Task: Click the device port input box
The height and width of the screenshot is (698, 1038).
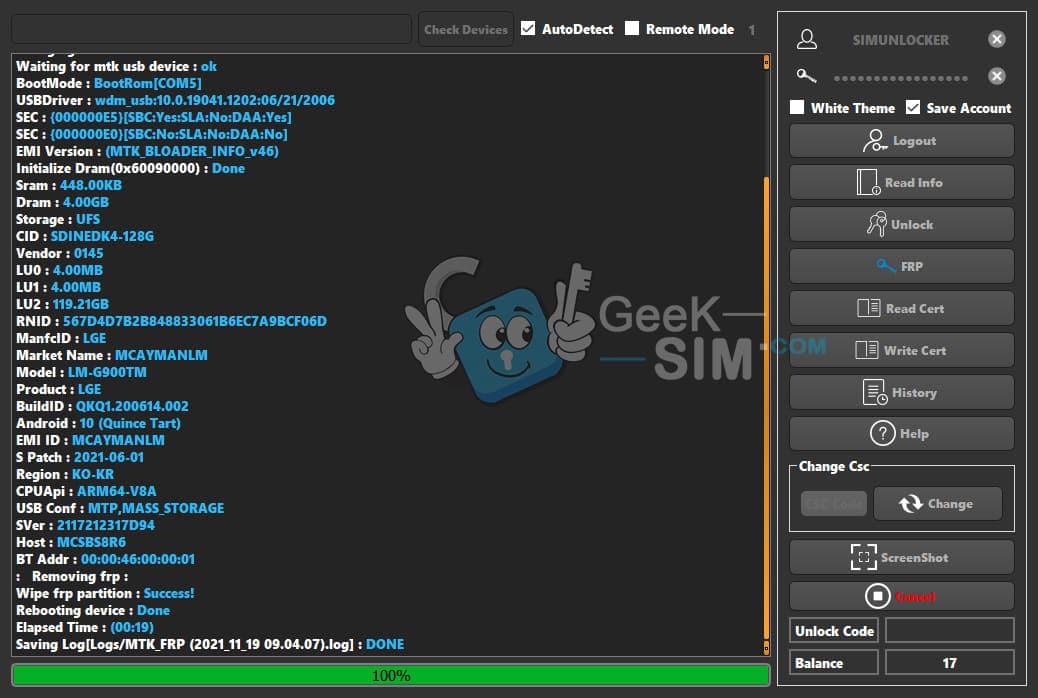Action: pos(211,29)
